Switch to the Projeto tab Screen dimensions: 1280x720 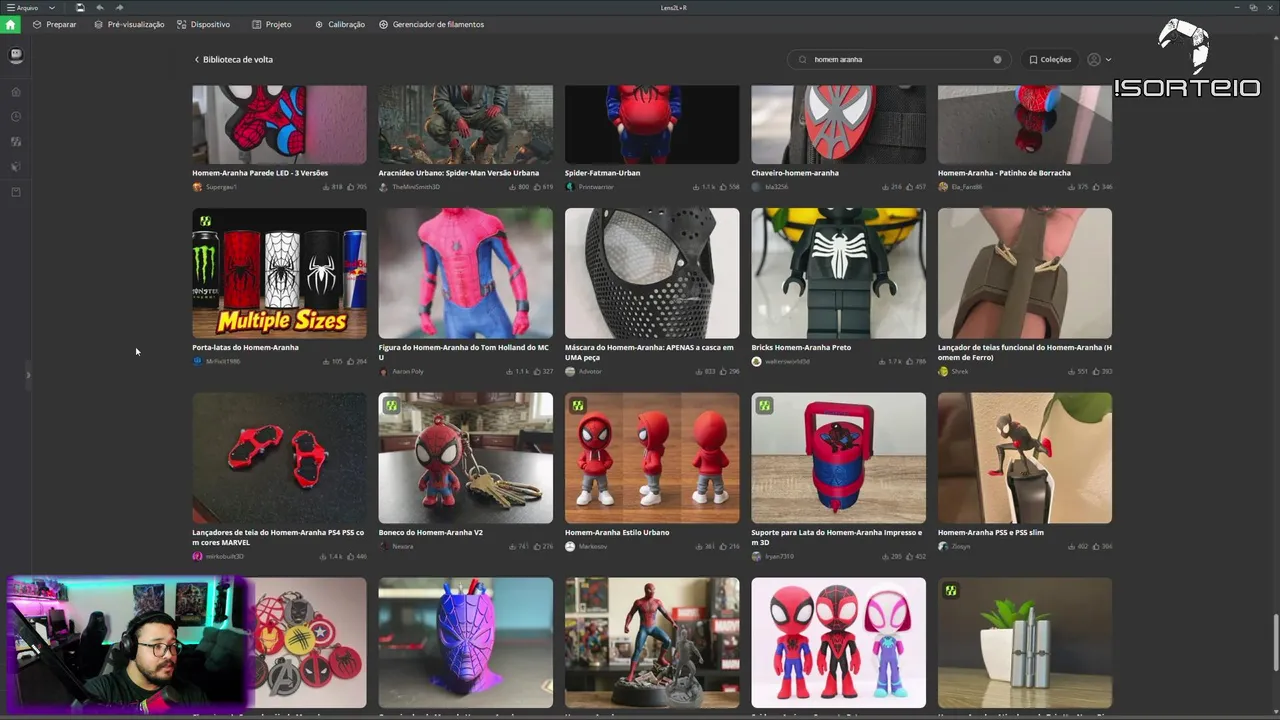(272, 24)
